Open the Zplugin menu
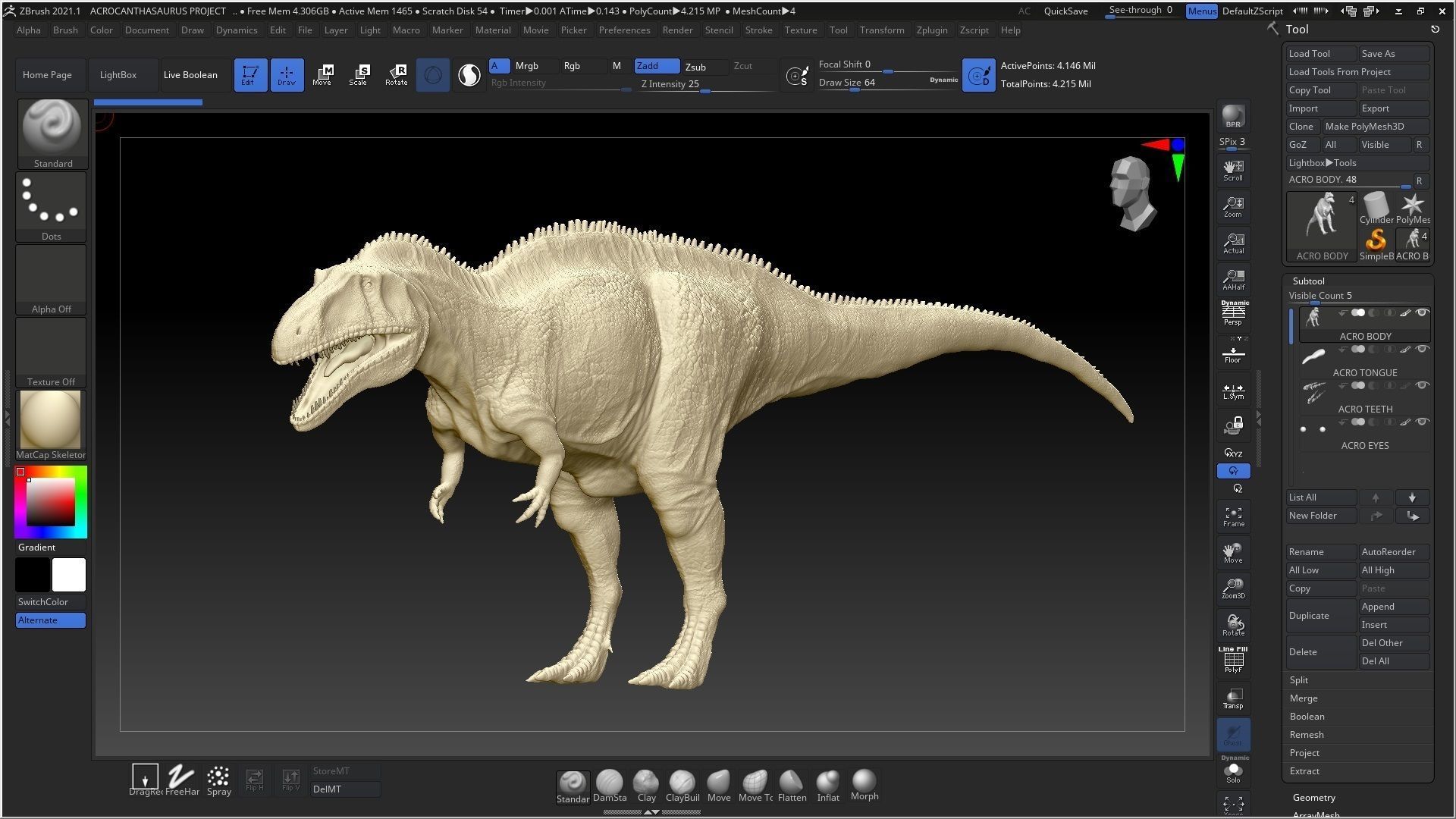The height and width of the screenshot is (819, 1456). (931, 30)
